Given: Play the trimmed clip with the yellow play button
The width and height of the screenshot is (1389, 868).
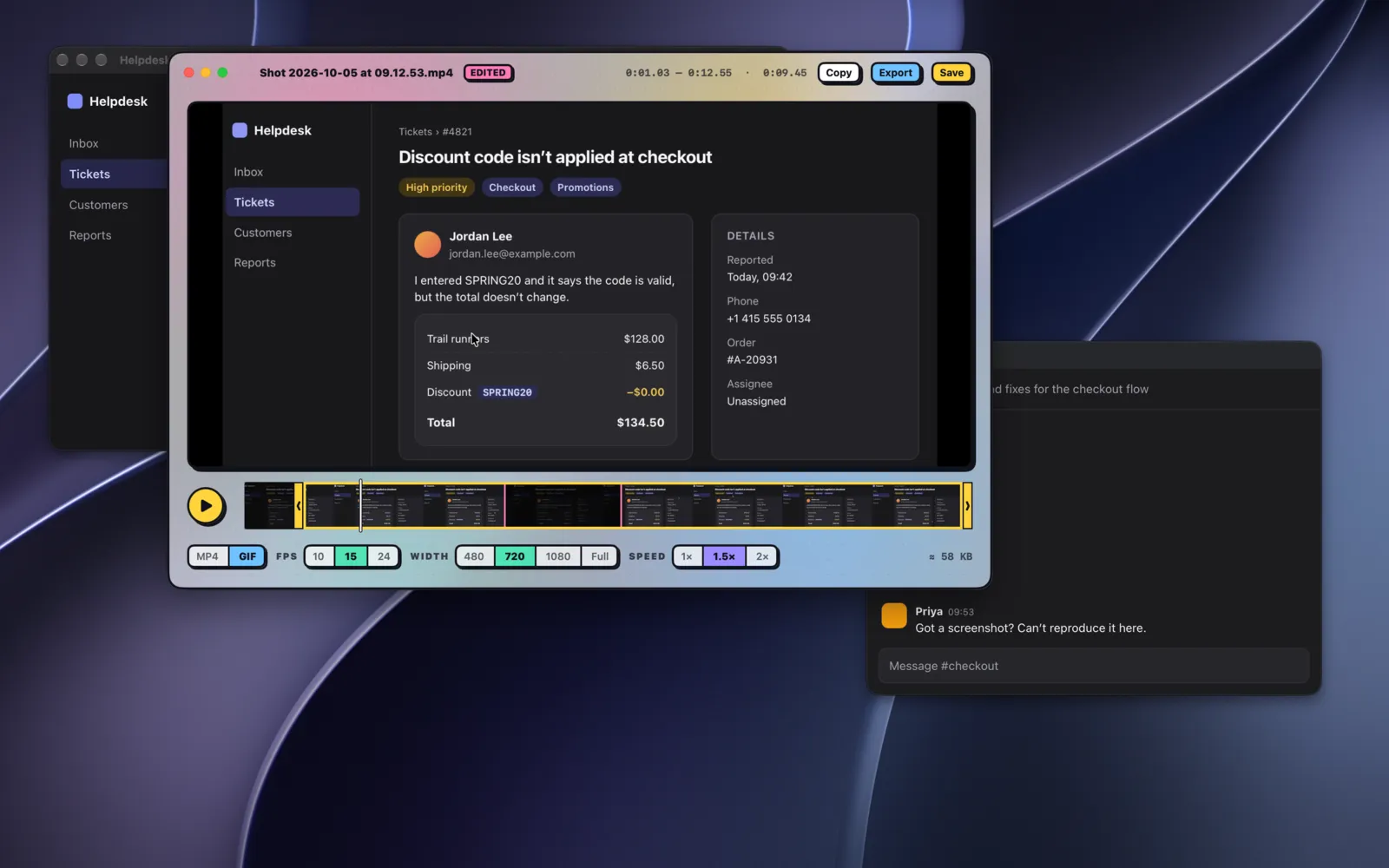Looking at the screenshot, I should point(206,506).
